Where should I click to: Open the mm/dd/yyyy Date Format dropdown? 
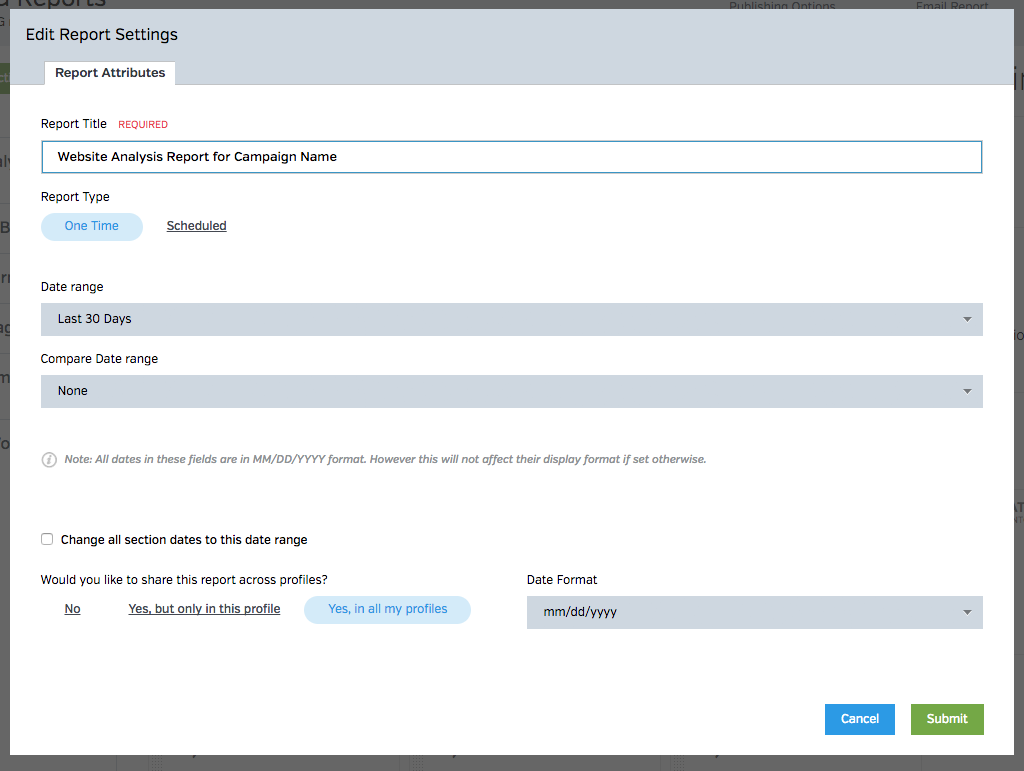[740, 612]
